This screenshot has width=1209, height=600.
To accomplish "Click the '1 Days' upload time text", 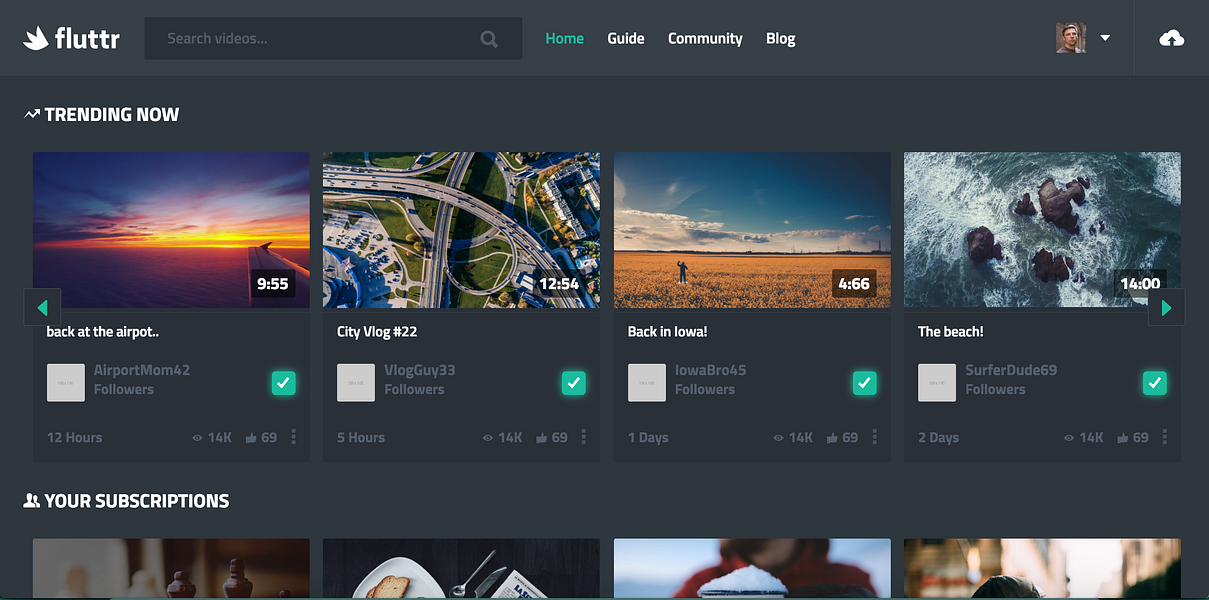I will pos(648,438).
